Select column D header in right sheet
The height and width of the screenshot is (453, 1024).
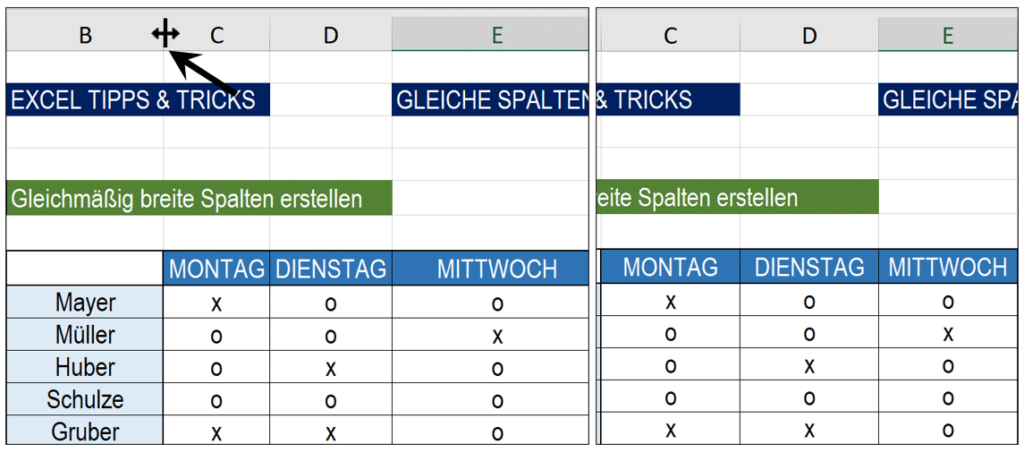809,34
